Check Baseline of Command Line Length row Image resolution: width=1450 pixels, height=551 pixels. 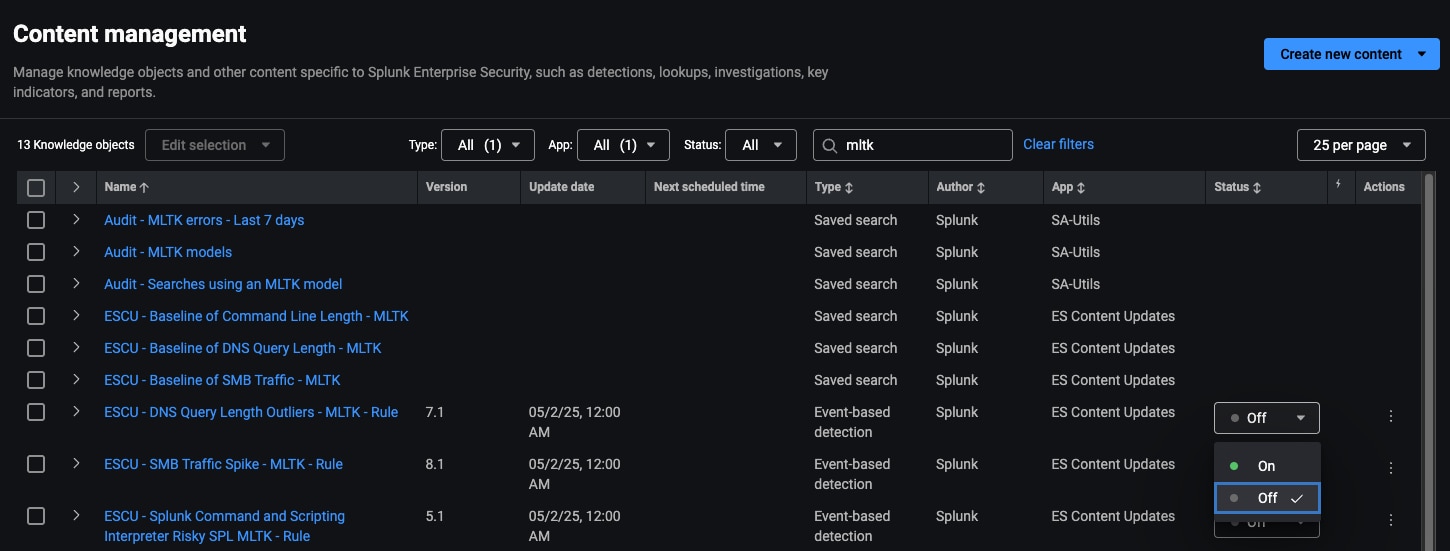pyautogui.click(x=36, y=316)
